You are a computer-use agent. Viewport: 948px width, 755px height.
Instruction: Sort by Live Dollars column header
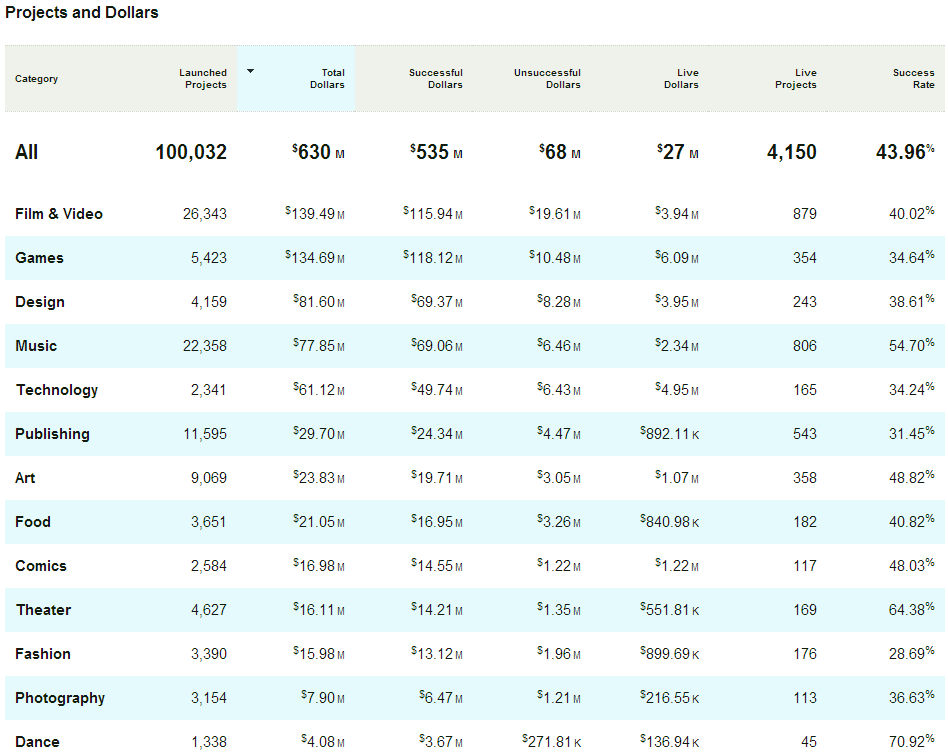pos(681,79)
